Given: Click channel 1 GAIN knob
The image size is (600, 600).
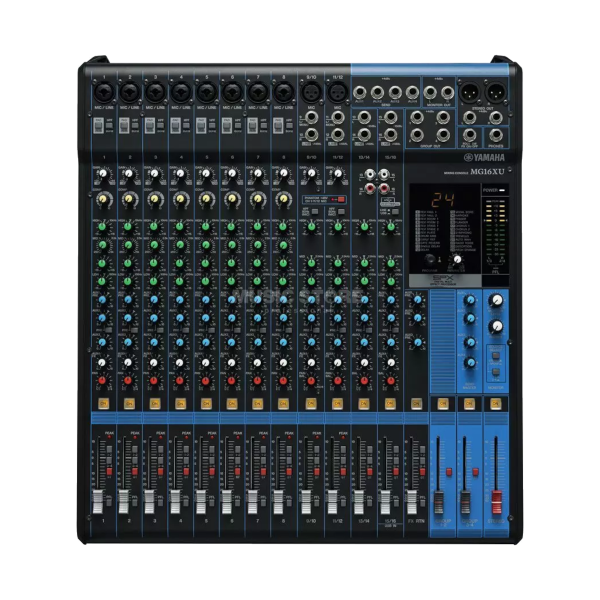Looking at the screenshot, I should click(103, 174).
